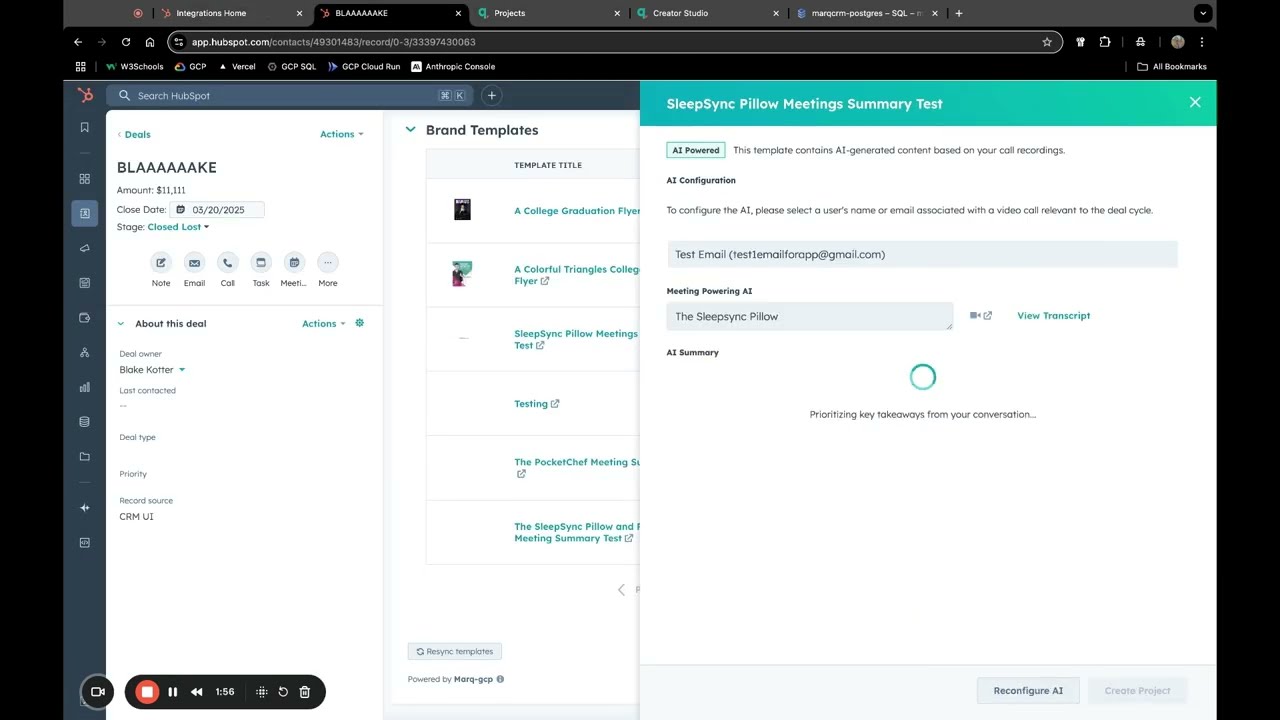Close the SleepSync Pillow summary panel
This screenshot has height=720, width=1280.
coord(1195,102)
